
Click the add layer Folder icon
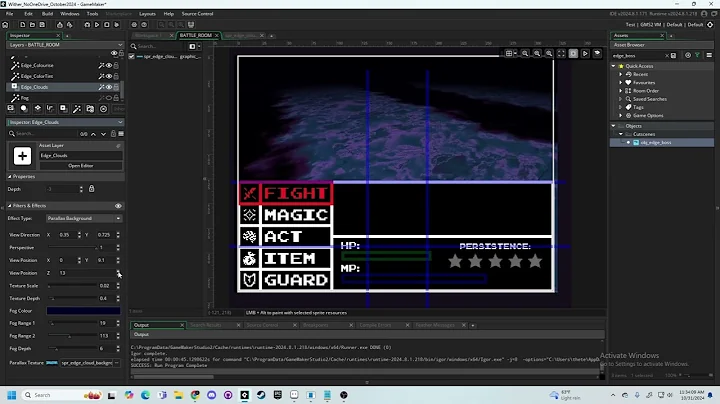tap(90, 108)
